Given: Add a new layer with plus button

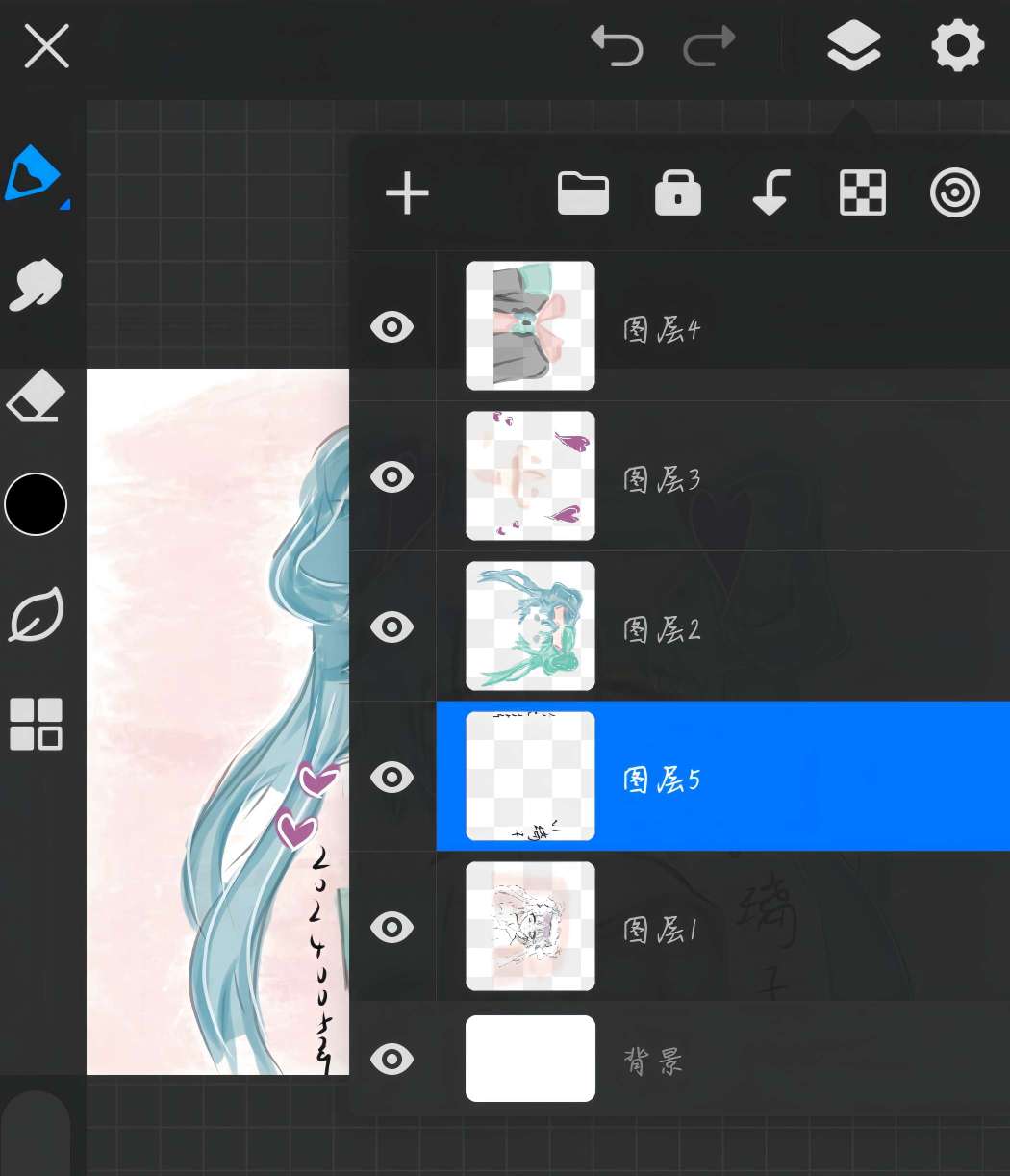Looking at the screenshot, I should [407, 193].
